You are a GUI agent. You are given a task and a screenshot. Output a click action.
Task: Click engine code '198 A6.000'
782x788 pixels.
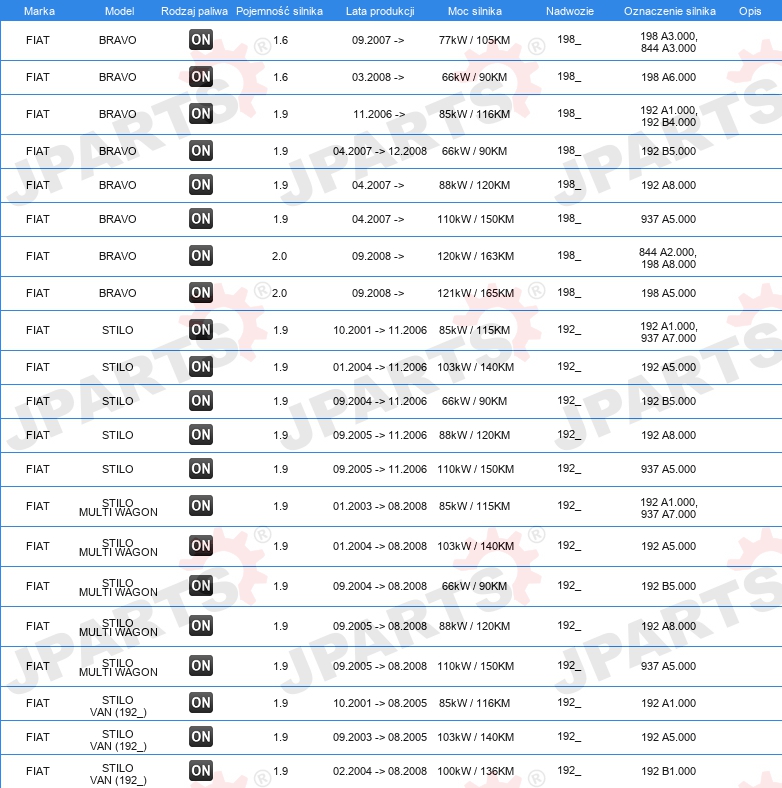(x=668, y=77)
